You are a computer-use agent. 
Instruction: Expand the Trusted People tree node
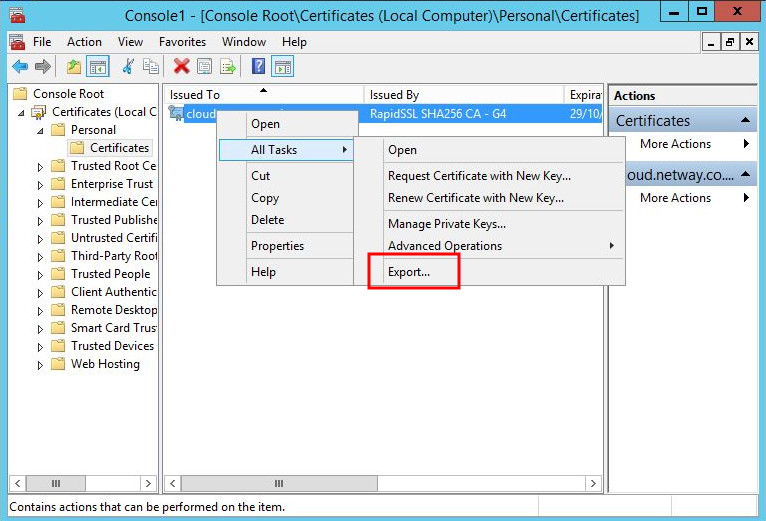(41, 274)
